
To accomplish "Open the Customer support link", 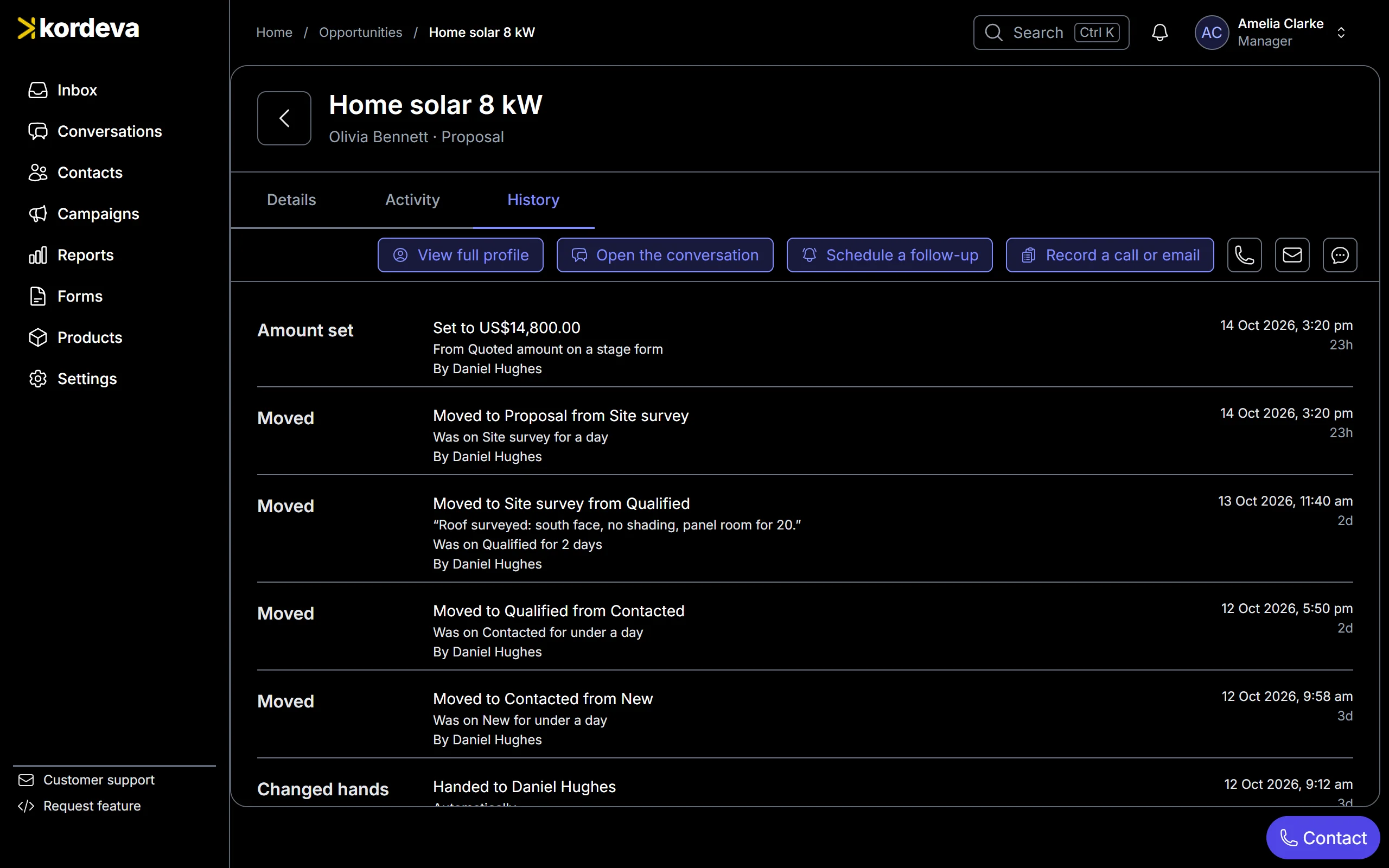I will pos(87,780).
